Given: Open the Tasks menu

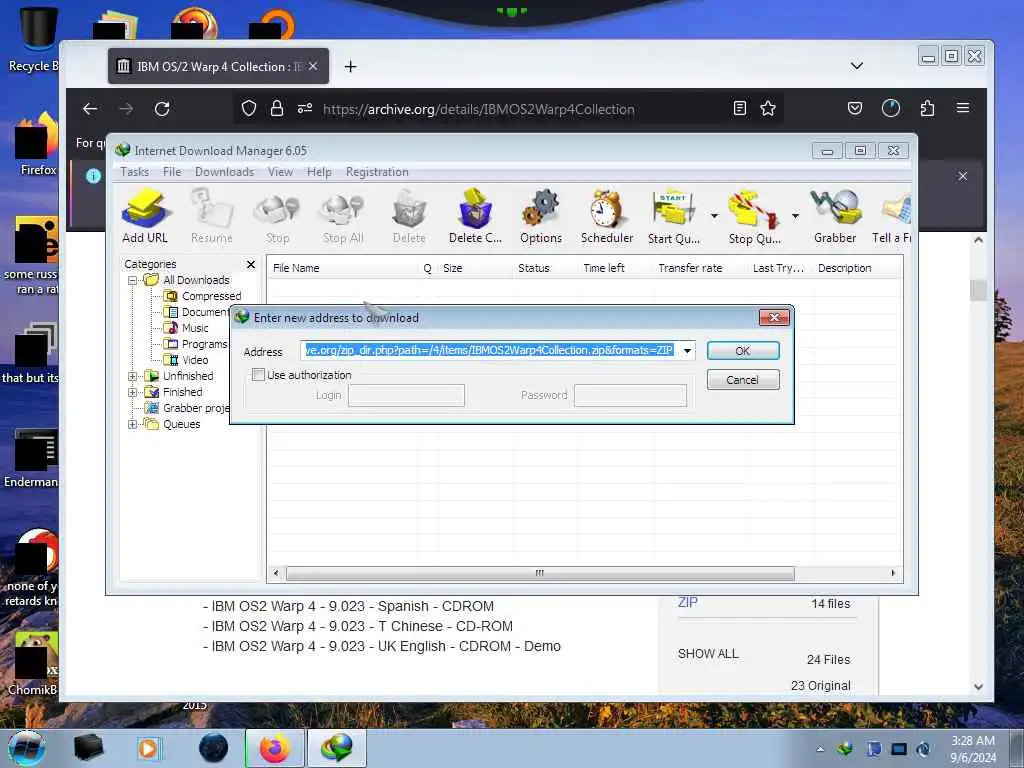Looking at the screenshot, I should [135, 172].
